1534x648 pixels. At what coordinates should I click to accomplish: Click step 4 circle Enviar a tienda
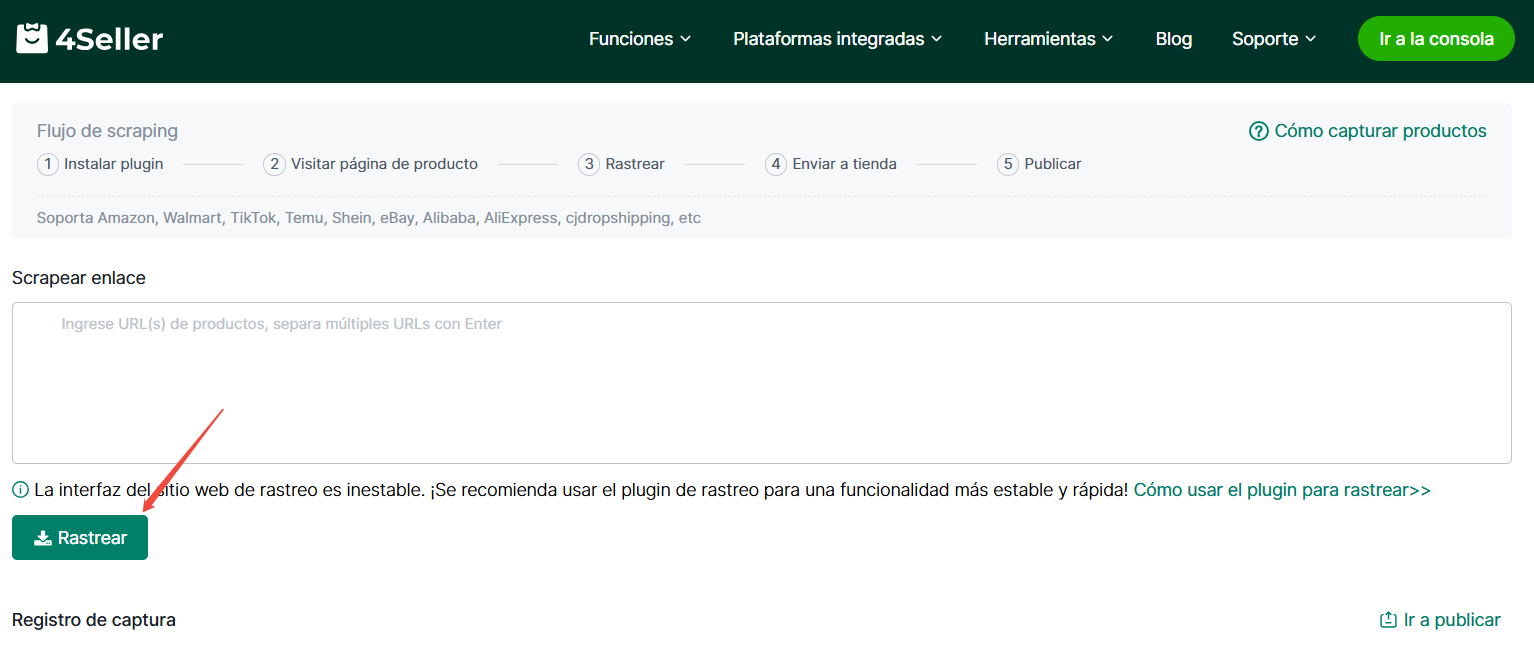[776, 164]
